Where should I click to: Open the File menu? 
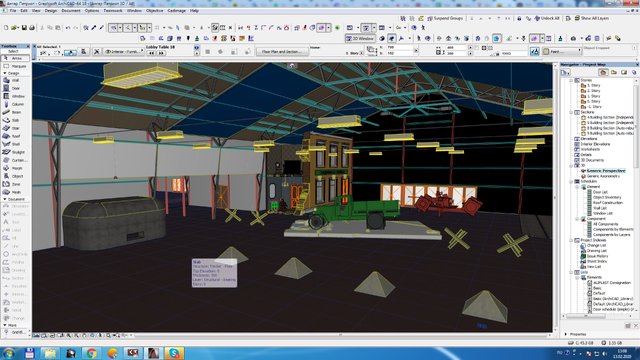pos(13,11)
